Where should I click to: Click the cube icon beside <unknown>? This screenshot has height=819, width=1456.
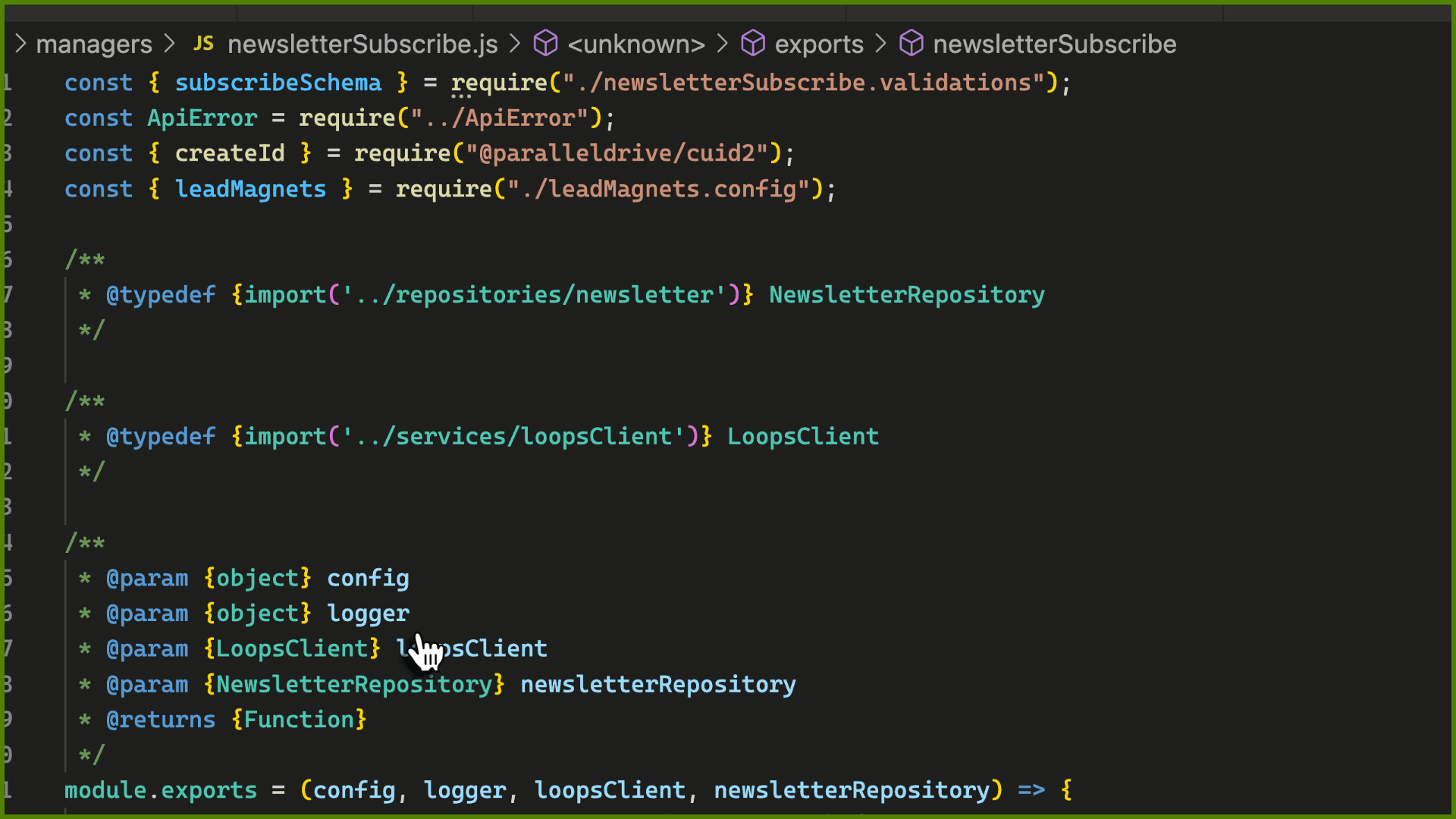pyautogui.click(x=545, y=43)
